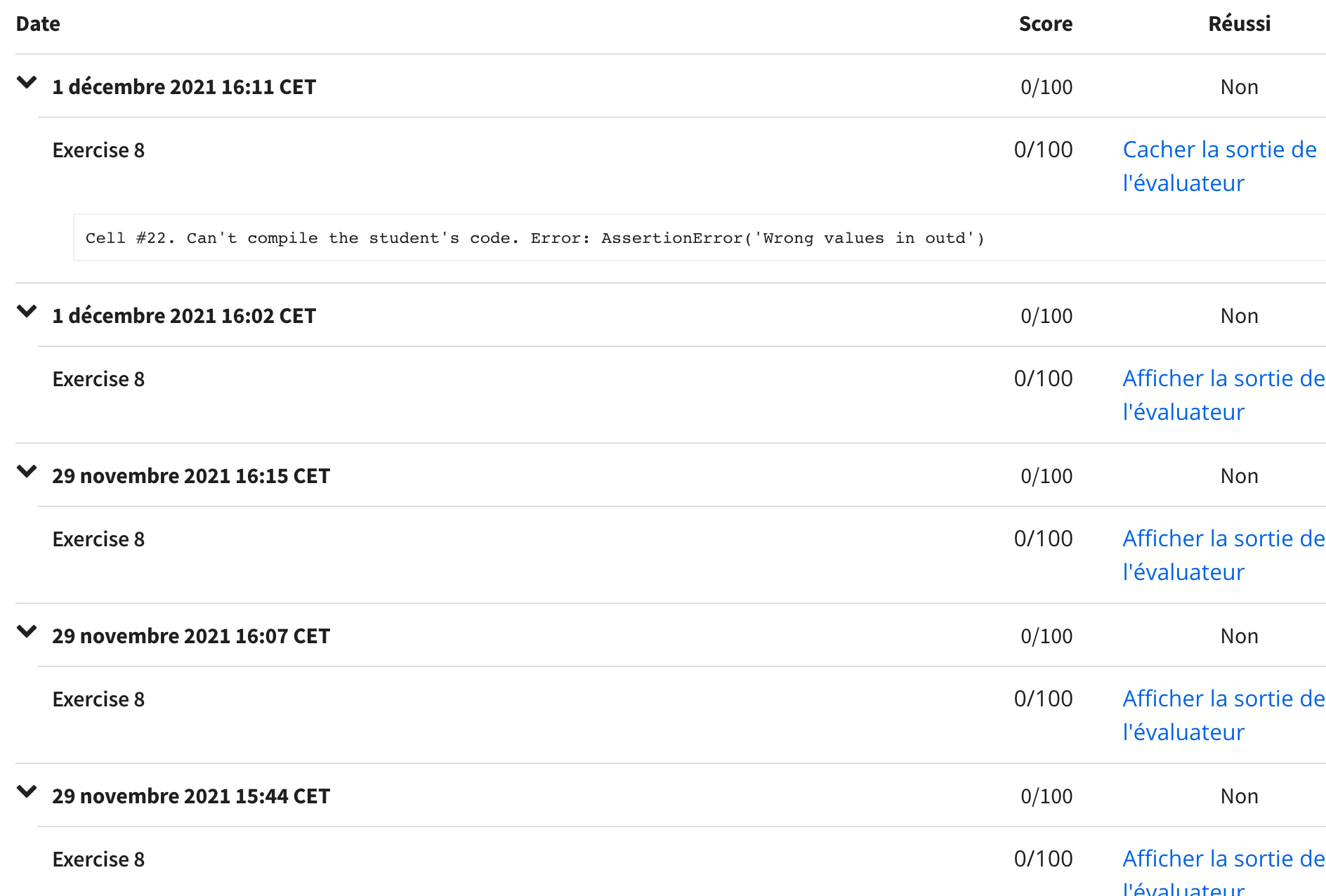
Task: Click the Réussi column header
Action: pyautogui.click(x=1239, y=24)
